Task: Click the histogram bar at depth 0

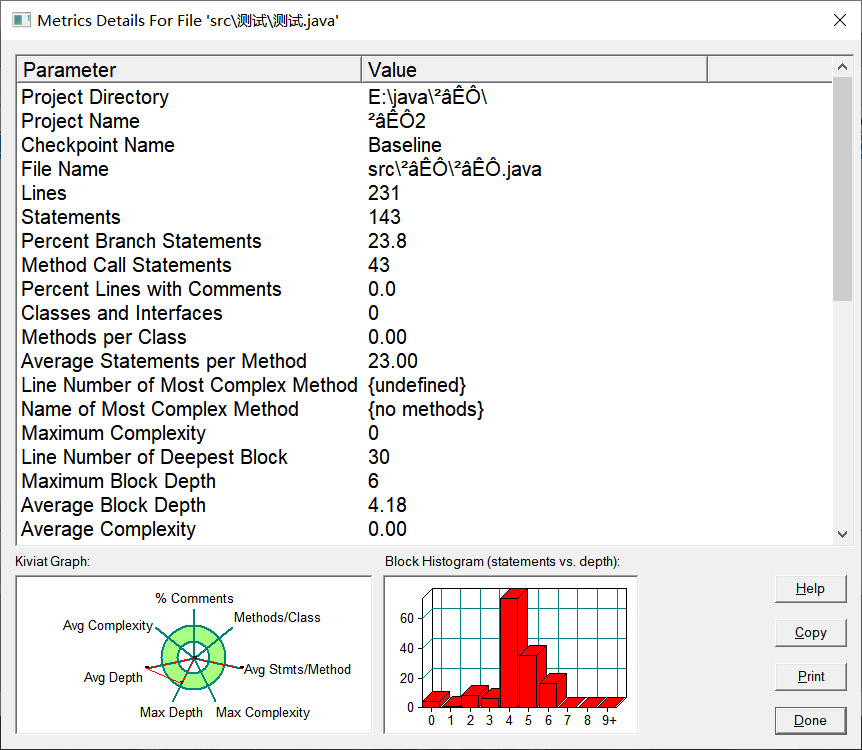Action: point(432,703)
